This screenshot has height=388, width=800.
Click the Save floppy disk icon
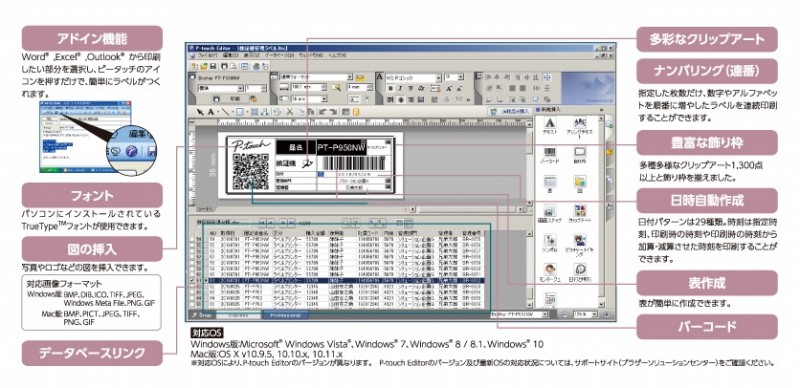point(212,66)
